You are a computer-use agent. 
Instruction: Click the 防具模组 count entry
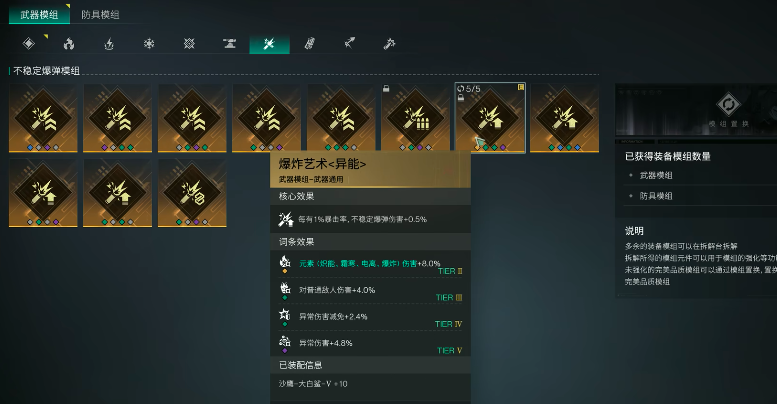pos(656,196)
